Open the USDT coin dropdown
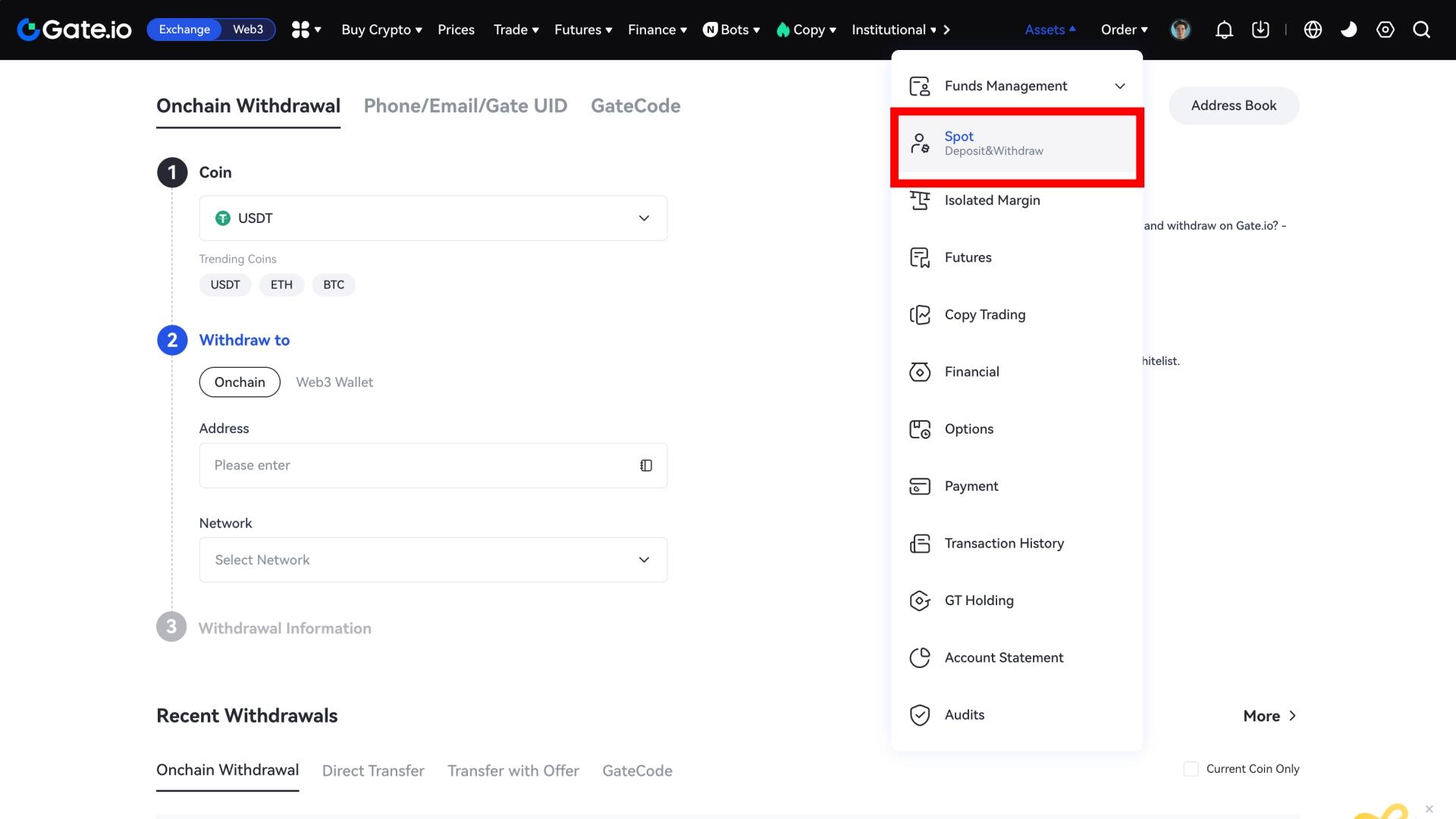The width and height of the screenshot is (1456, 819). tap(433, 218)
